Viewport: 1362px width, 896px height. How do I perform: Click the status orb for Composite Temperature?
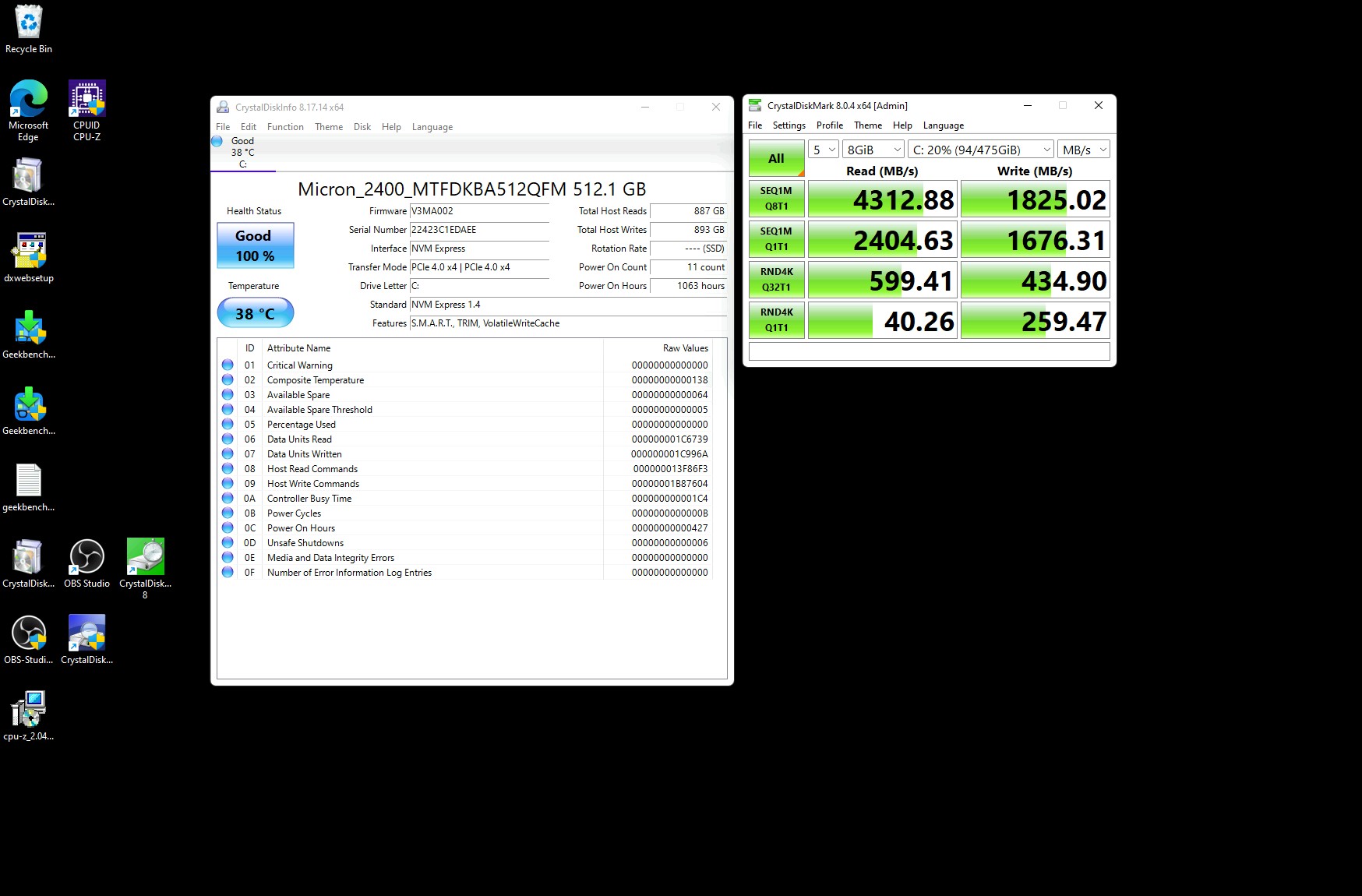click(x=228, y=379)
